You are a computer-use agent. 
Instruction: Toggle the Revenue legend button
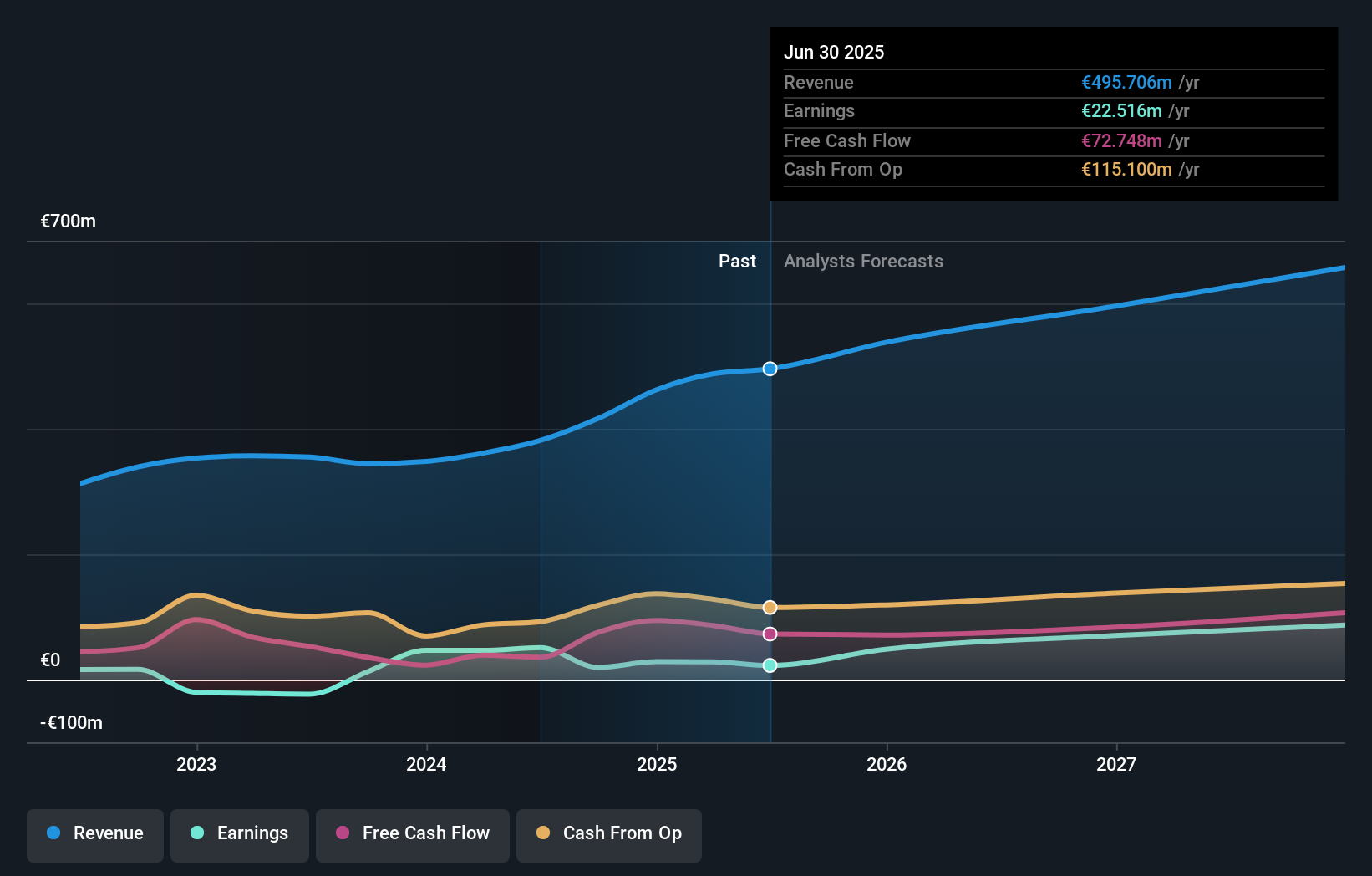click(x=95, y=835)
